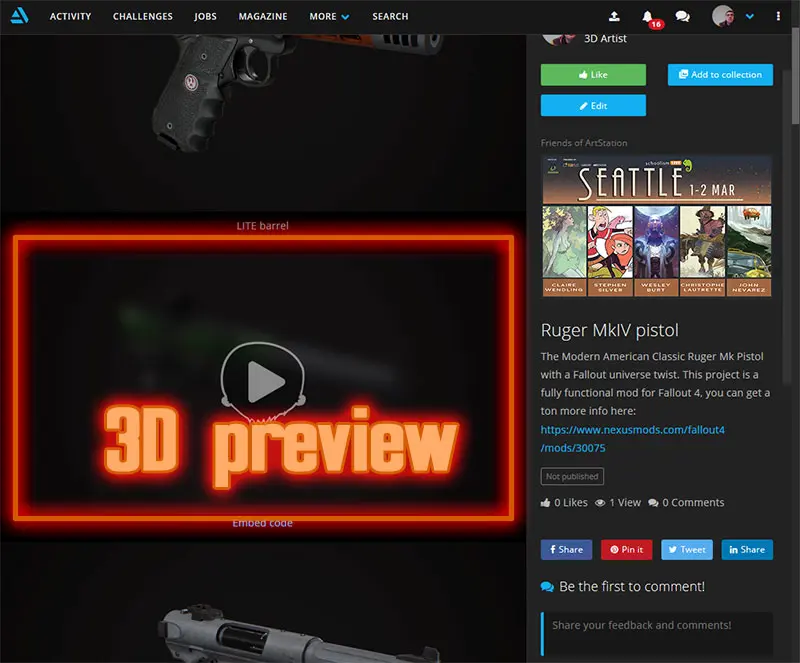Open the Jobs section
800x663 pixels.
coord(205,16)
